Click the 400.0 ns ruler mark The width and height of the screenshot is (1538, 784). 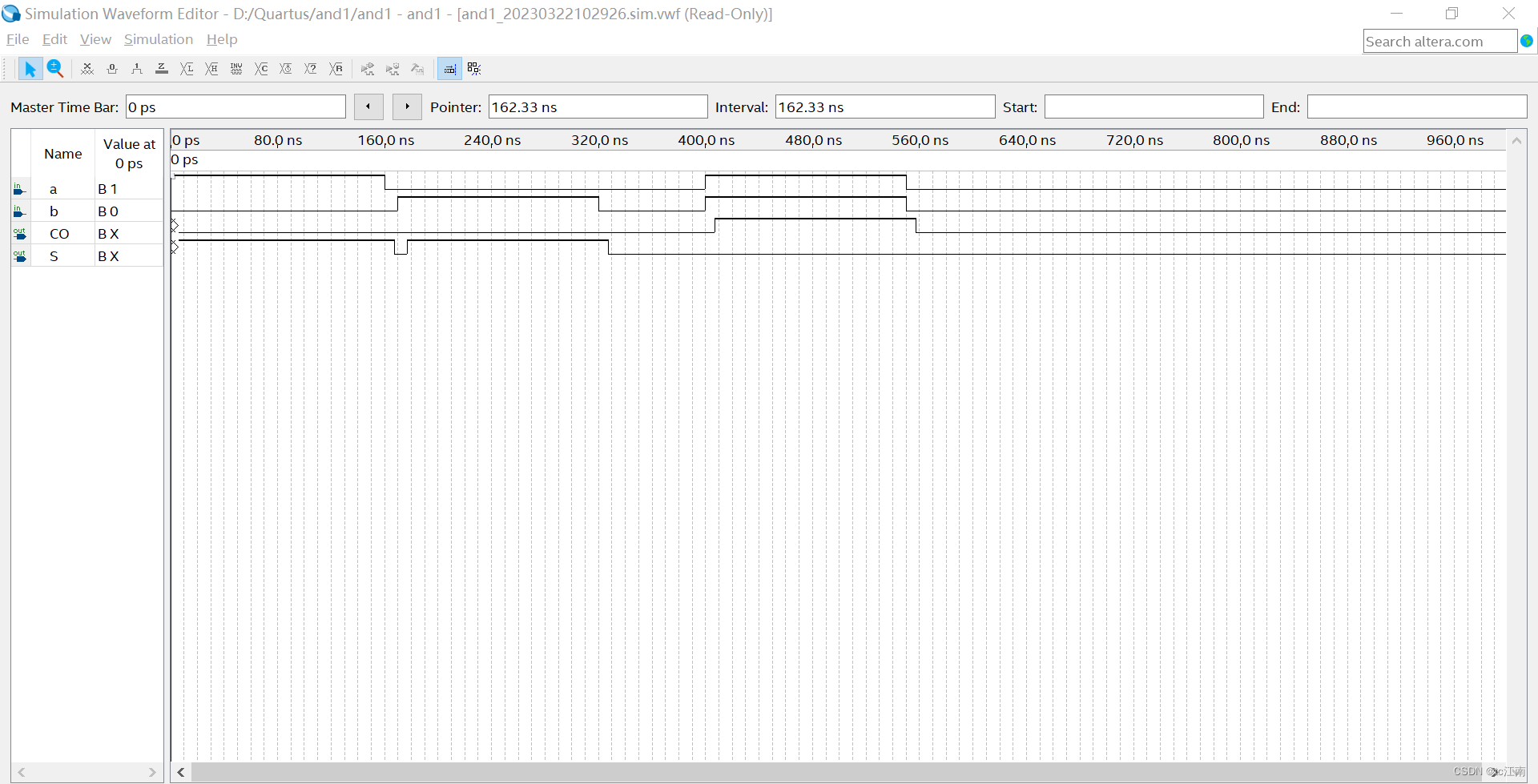707,140
